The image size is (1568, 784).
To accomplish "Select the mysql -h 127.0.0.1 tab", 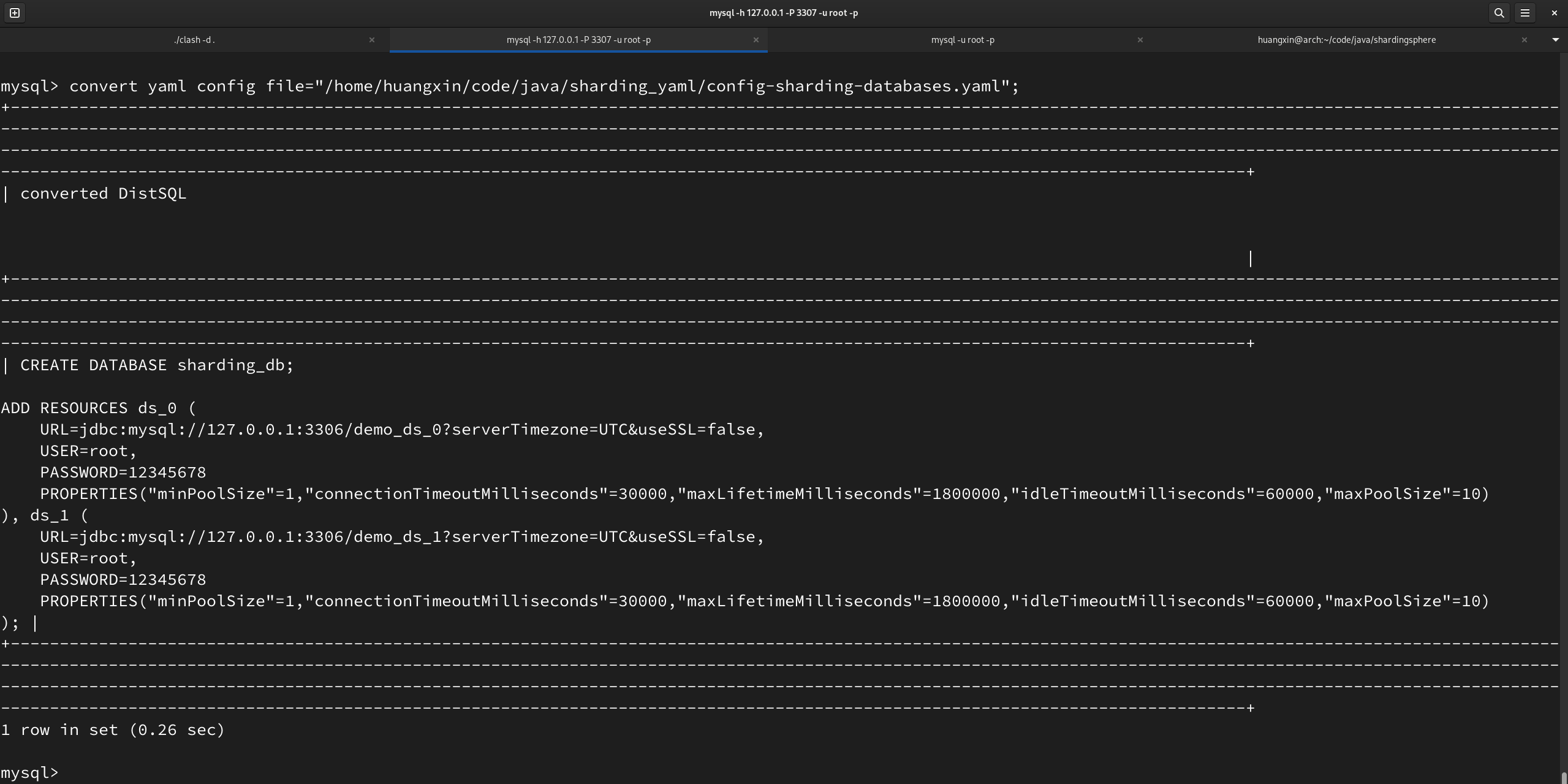I will click(x=578, y=40).
